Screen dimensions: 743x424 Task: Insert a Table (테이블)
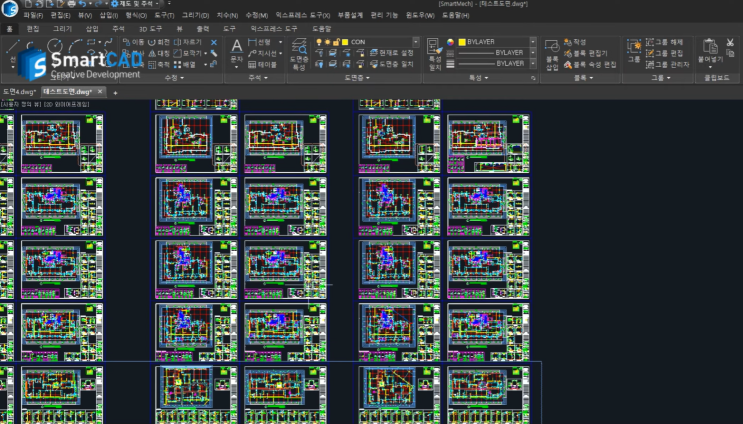click(x=263, y=64)
